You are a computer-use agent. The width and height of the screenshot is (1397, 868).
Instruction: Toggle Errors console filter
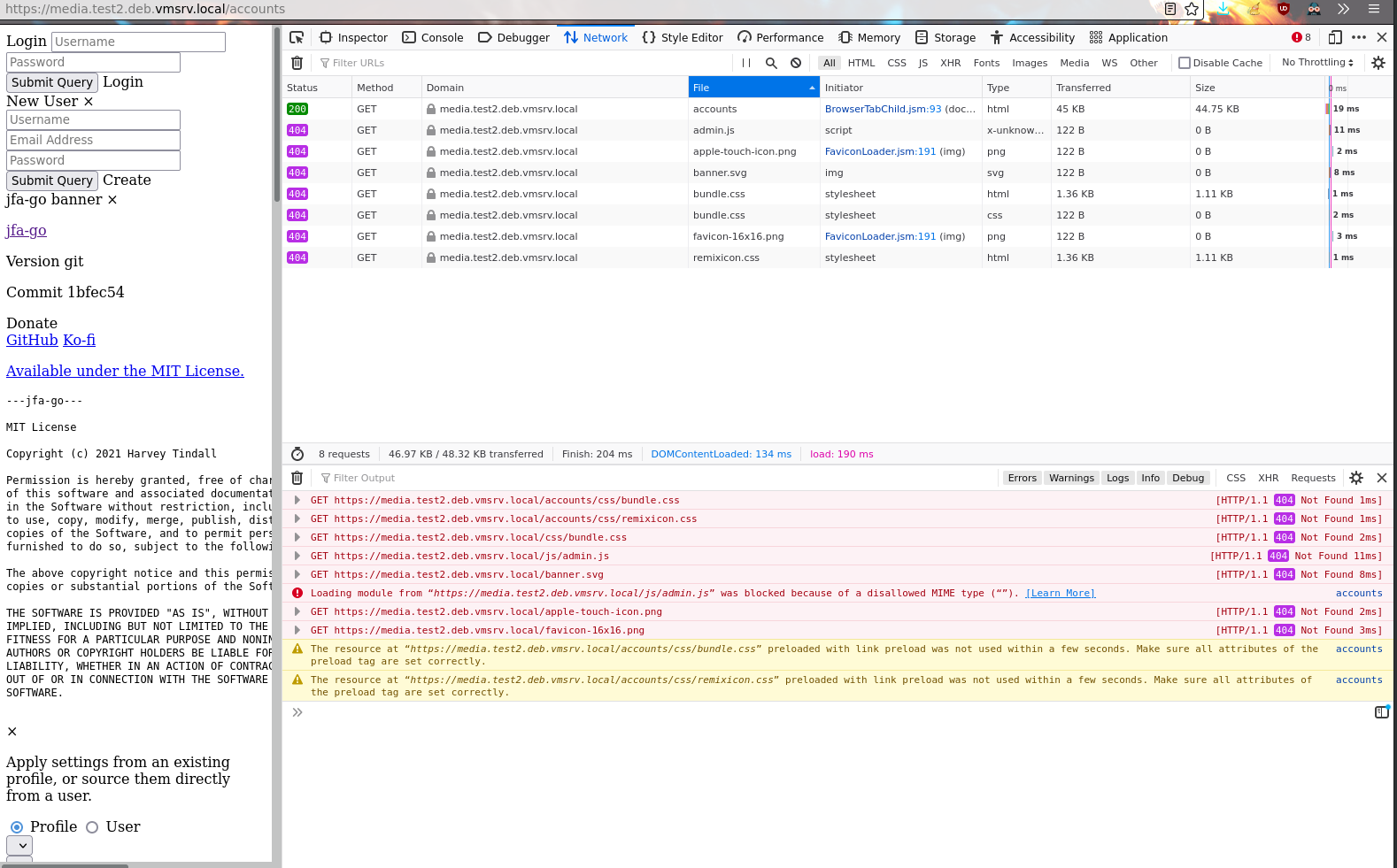(x=1022, y=478)
